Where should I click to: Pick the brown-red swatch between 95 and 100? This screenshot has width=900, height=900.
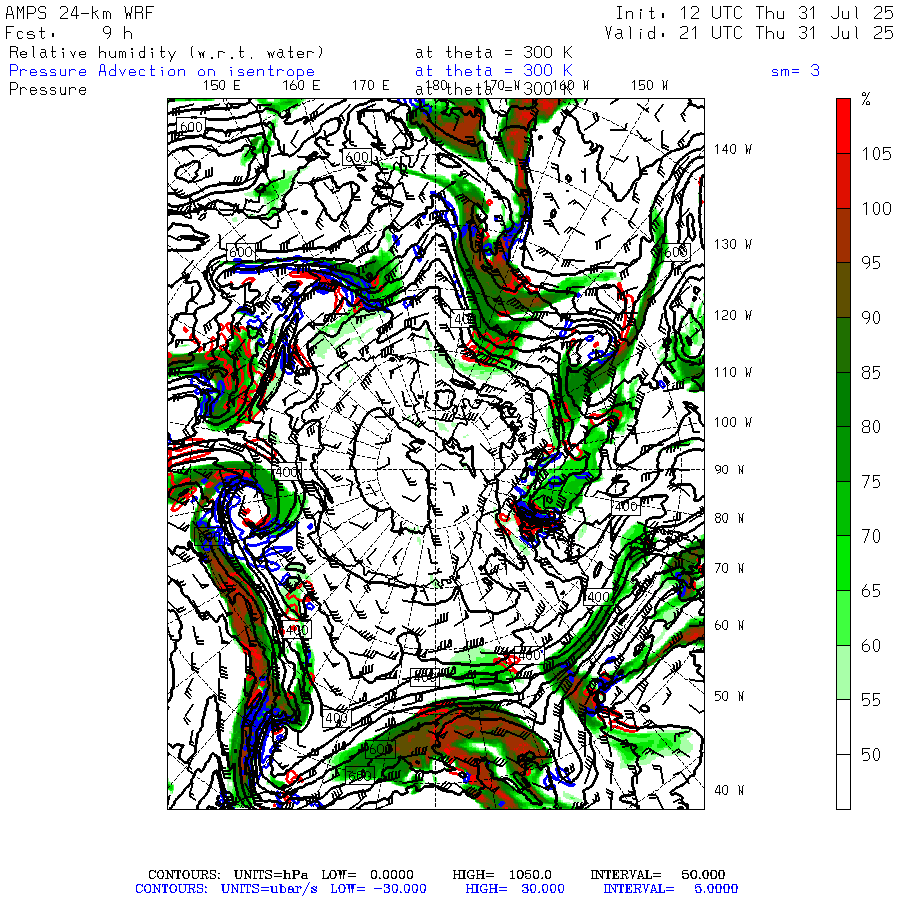(x=843, y=235)
